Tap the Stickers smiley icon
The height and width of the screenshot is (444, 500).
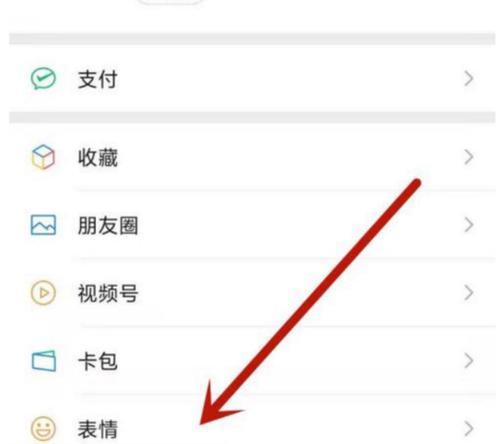pyautogui.click(x=43, y=428)
